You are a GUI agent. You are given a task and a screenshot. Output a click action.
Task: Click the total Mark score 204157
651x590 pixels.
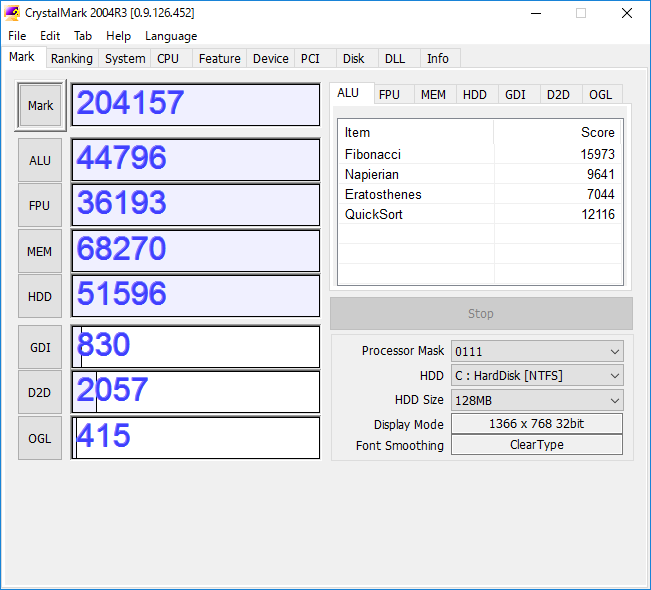tap(196, 105)
